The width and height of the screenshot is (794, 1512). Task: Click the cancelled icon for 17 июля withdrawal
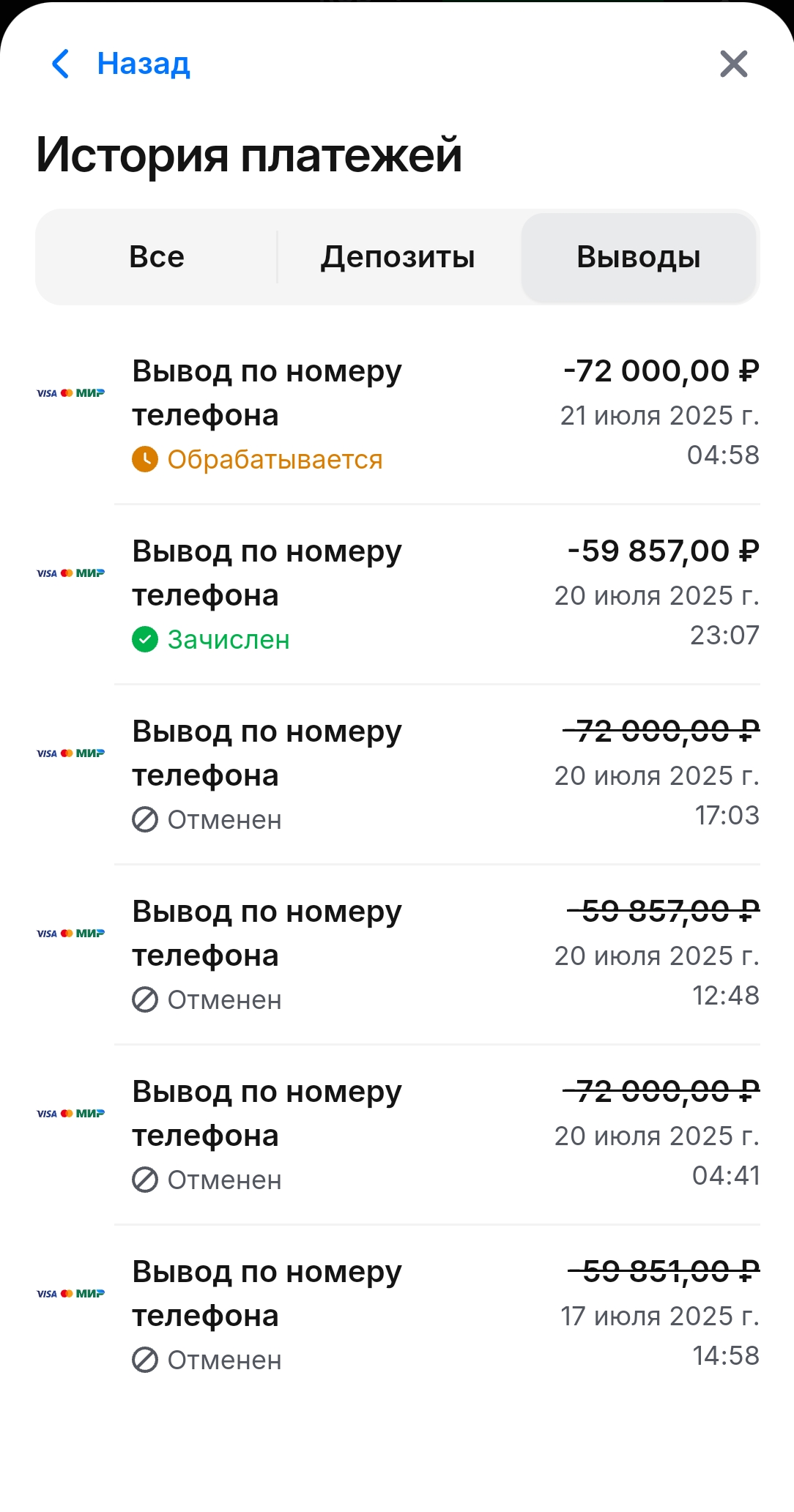[145, 1360]
